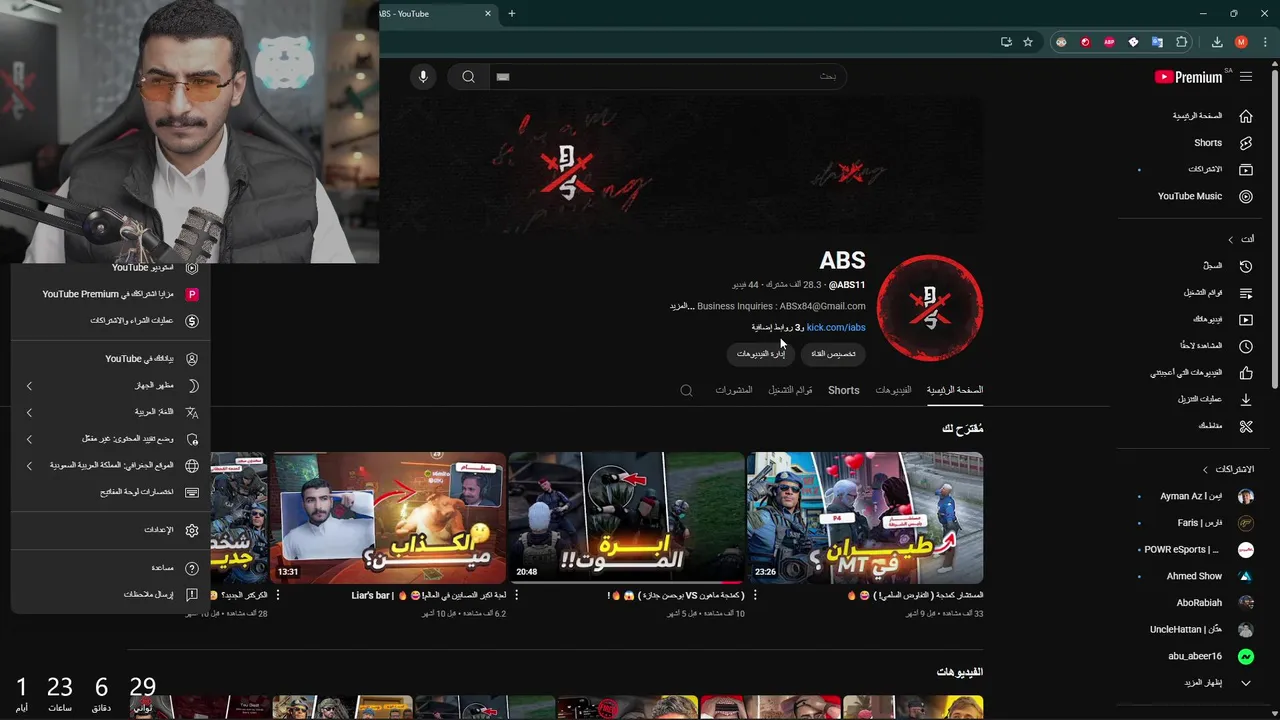Screen dimensions: 1280x720
Task: Open options for the 23:26 video
Action: point(755,595)
